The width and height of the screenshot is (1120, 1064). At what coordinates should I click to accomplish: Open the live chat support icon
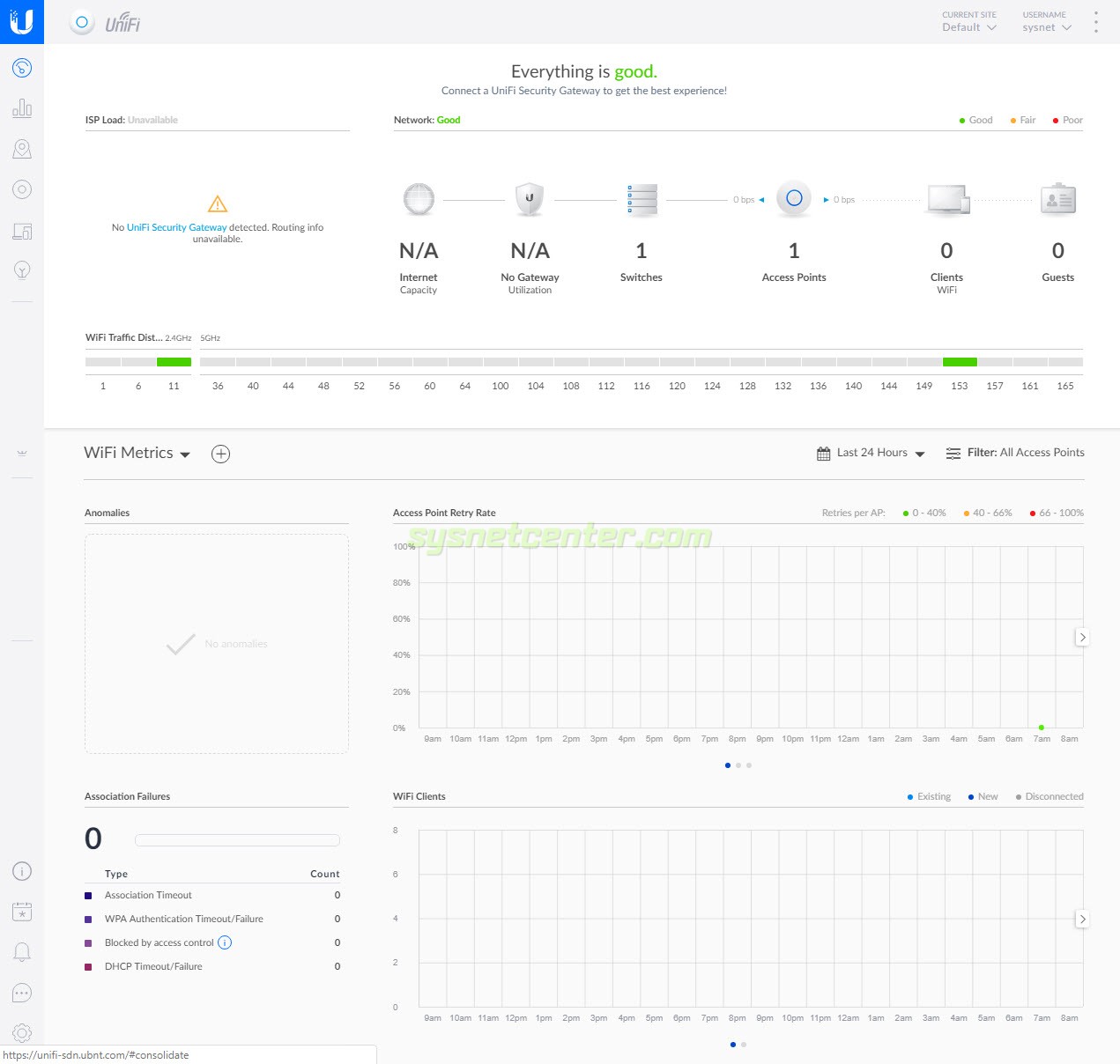[22, 993]
